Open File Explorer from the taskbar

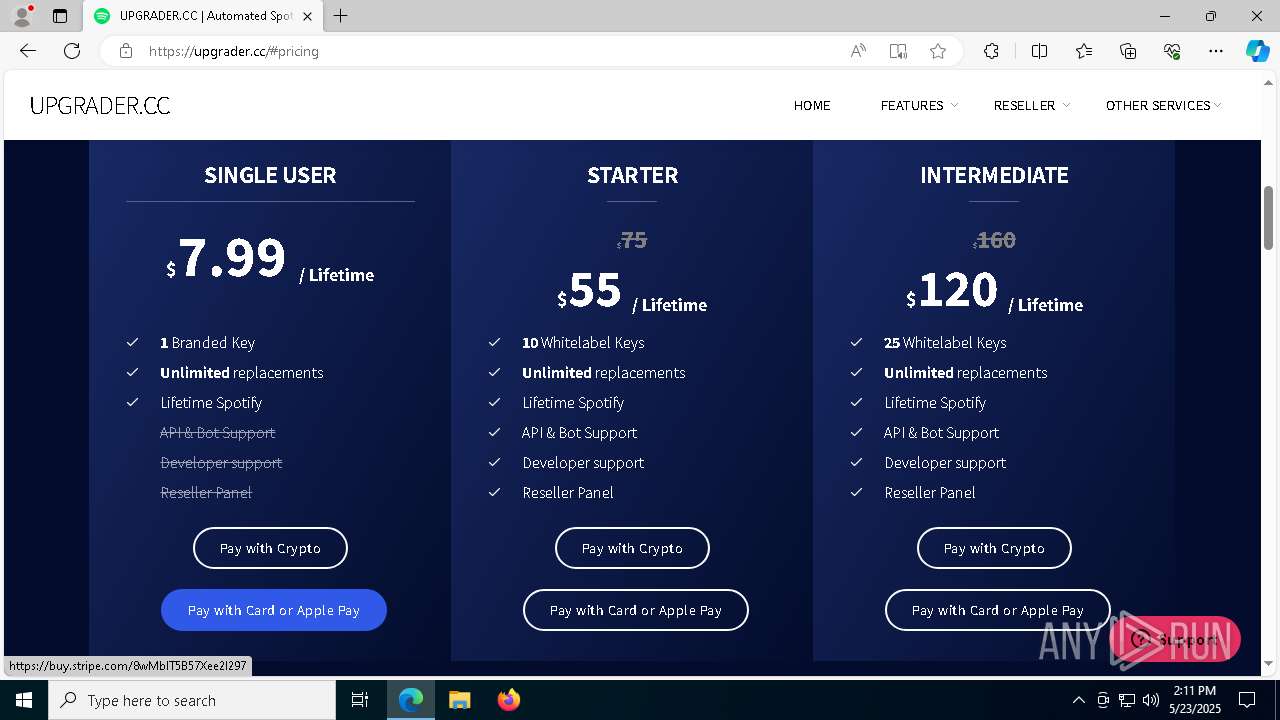[460, 700]
